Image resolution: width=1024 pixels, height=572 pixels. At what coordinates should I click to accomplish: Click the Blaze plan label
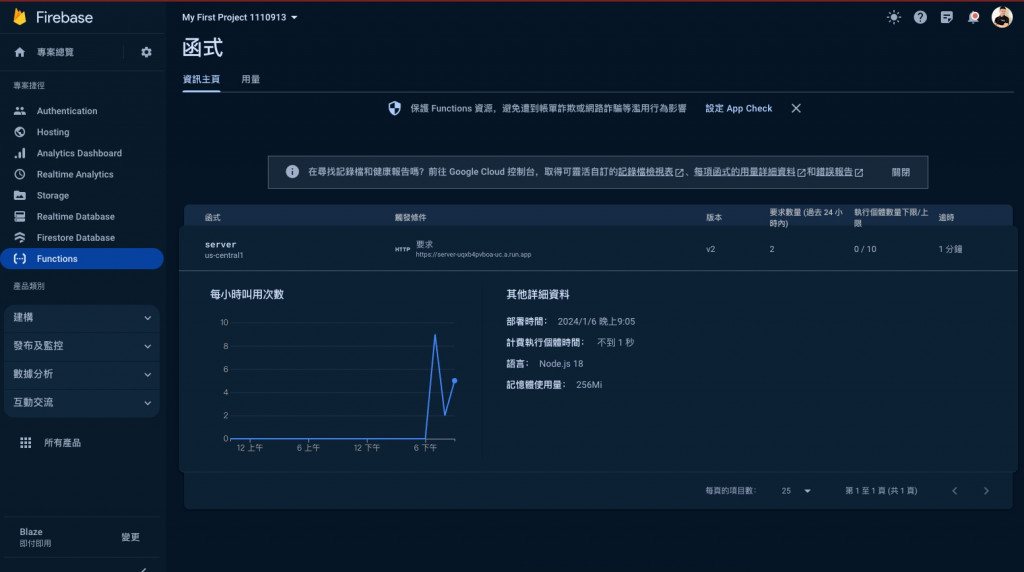pos(31,532)
